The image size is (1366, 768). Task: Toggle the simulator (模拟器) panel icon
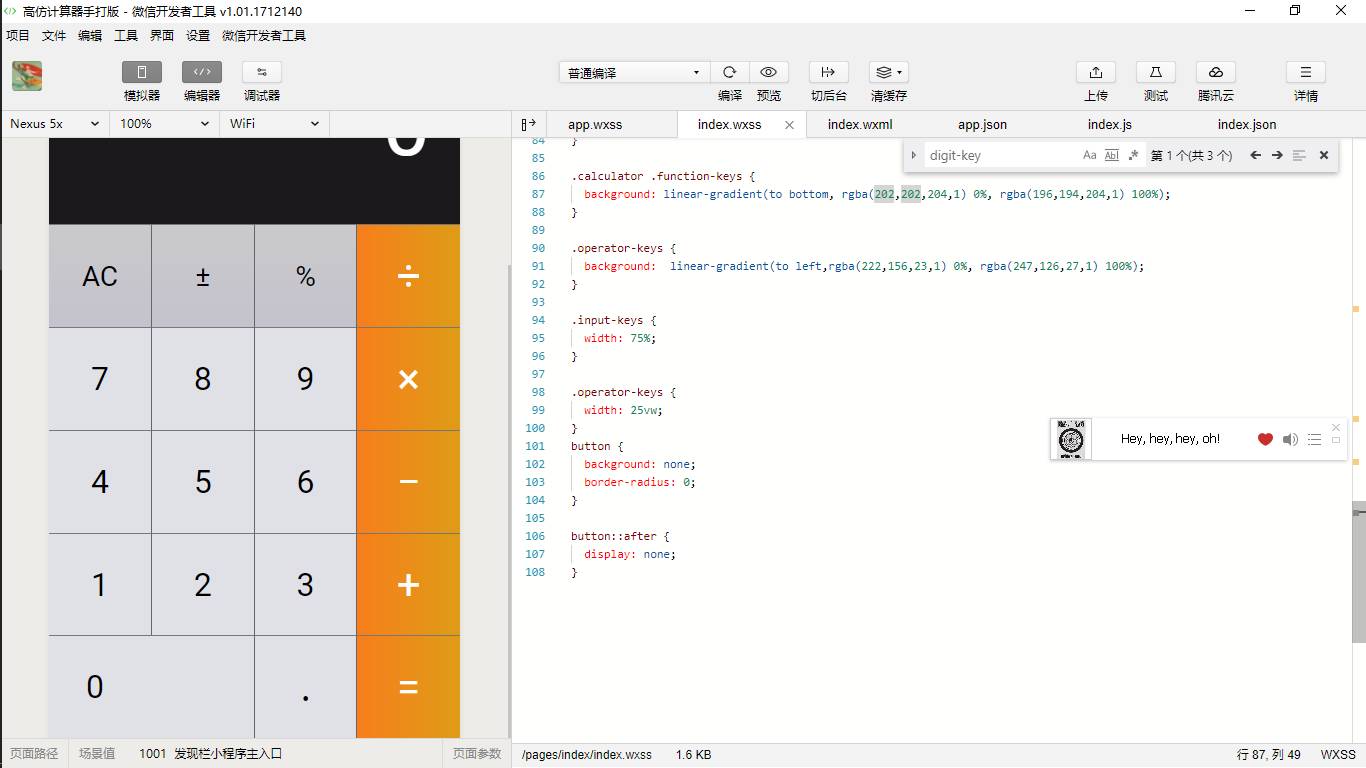(142, 72)
